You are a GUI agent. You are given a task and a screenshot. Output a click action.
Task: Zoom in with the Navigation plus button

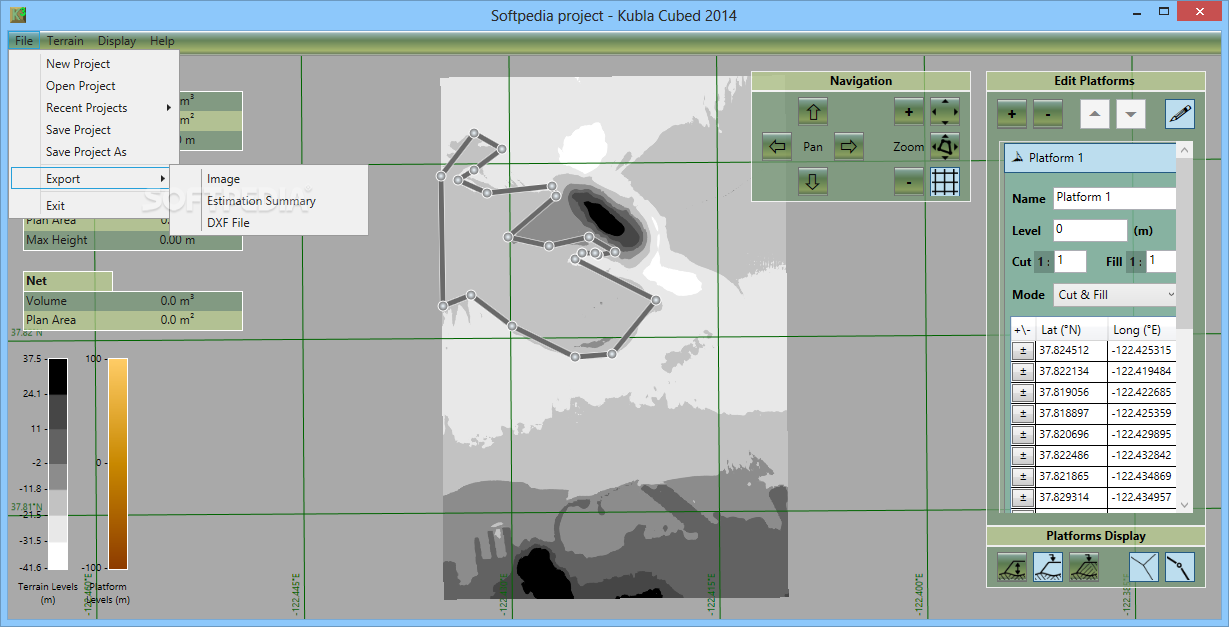coord(908,112)
